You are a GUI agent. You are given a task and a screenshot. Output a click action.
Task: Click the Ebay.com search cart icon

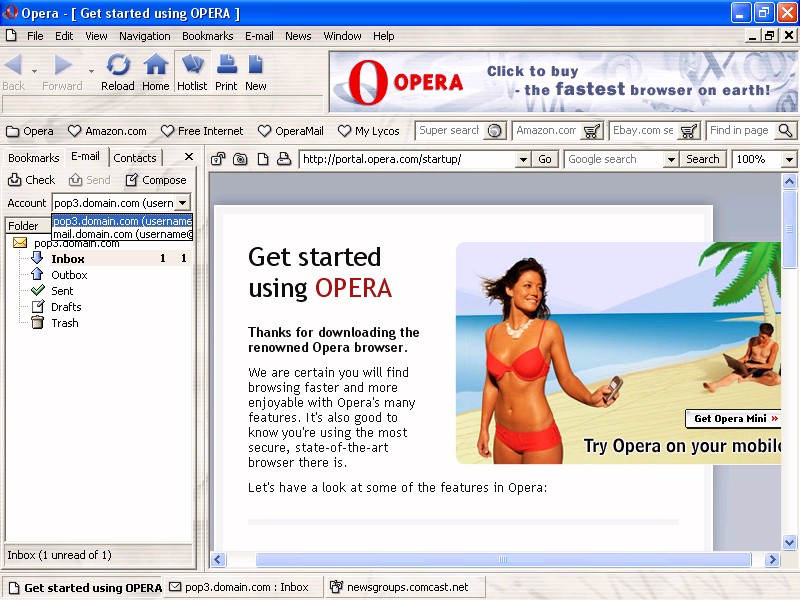tap(689, 131)
